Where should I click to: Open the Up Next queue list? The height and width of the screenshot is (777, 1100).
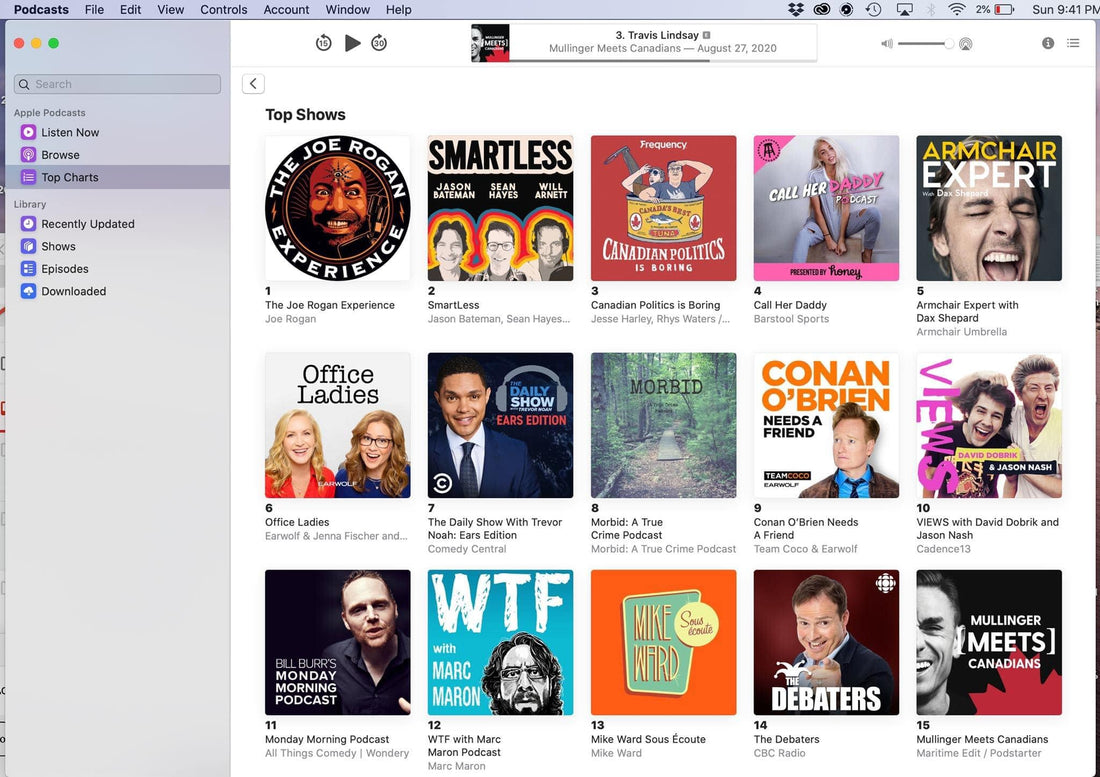(1073, 43)
